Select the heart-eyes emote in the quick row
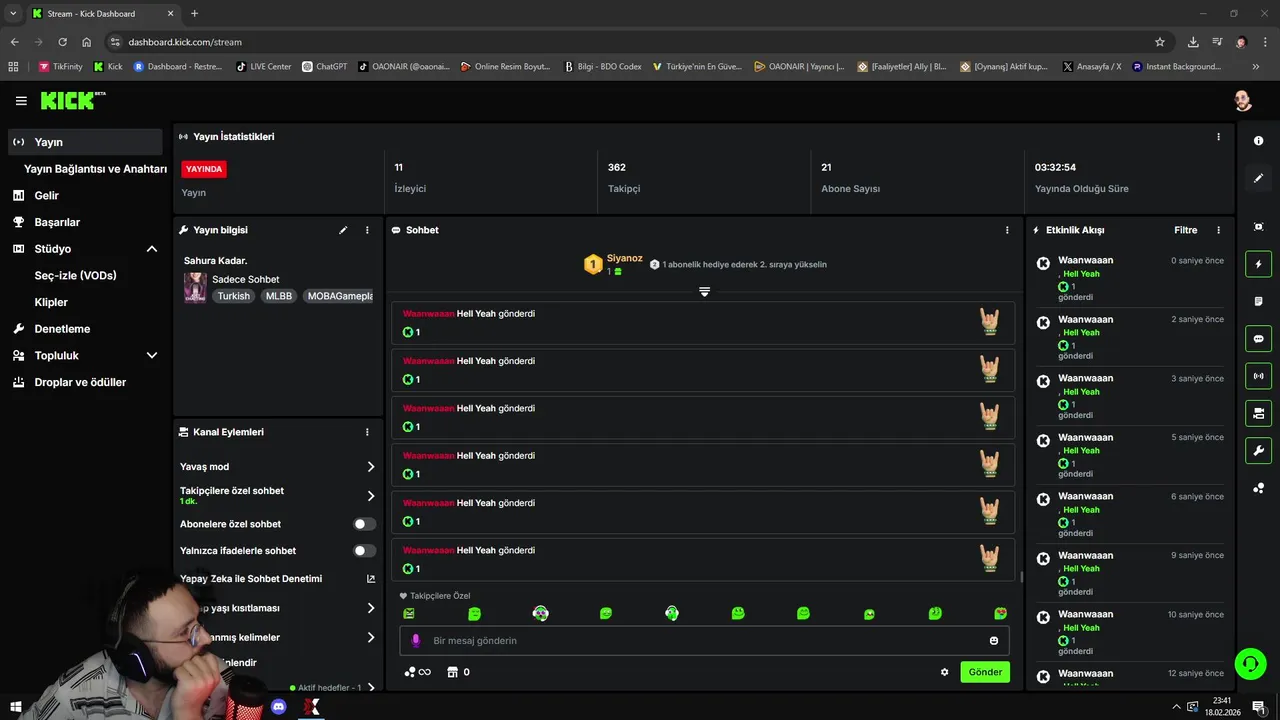Viewport: 1280px width, 720px height. (x=1000, y=613)
